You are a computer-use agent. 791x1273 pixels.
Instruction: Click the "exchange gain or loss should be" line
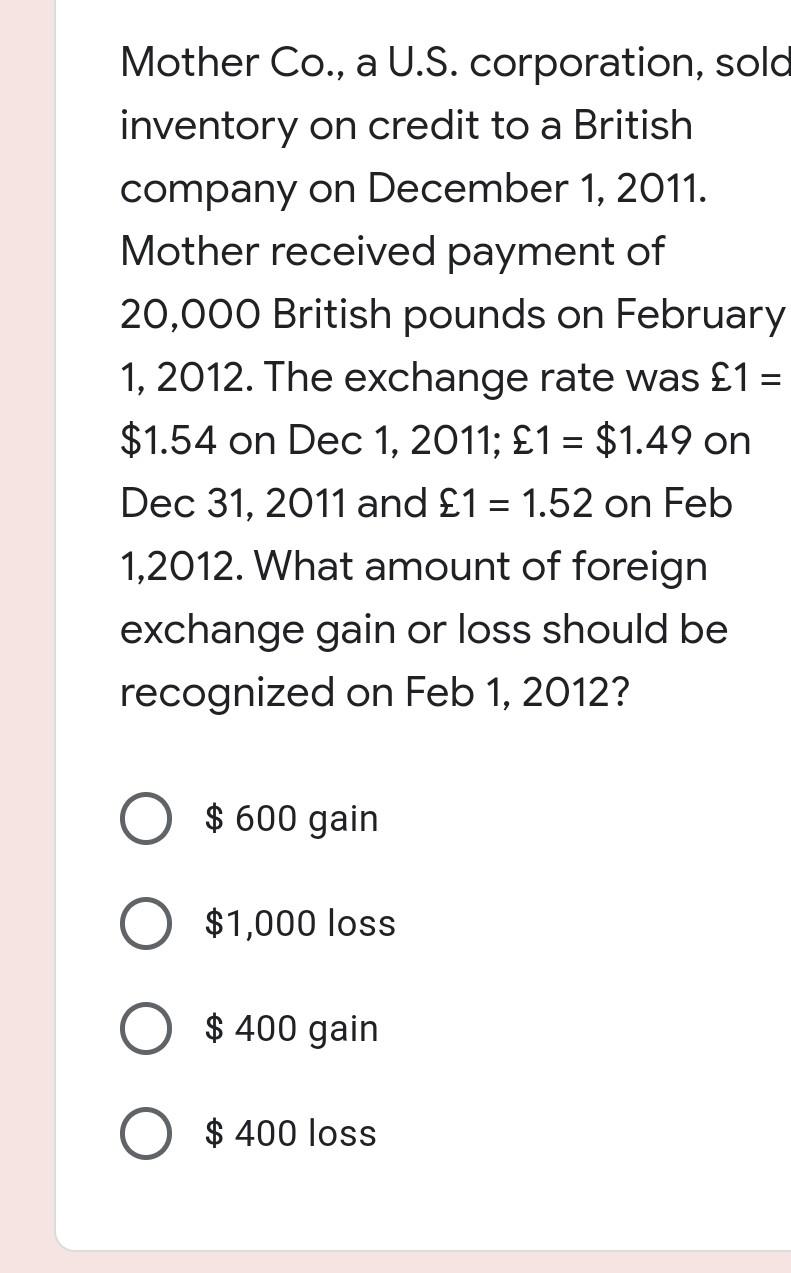coord(424,630)
